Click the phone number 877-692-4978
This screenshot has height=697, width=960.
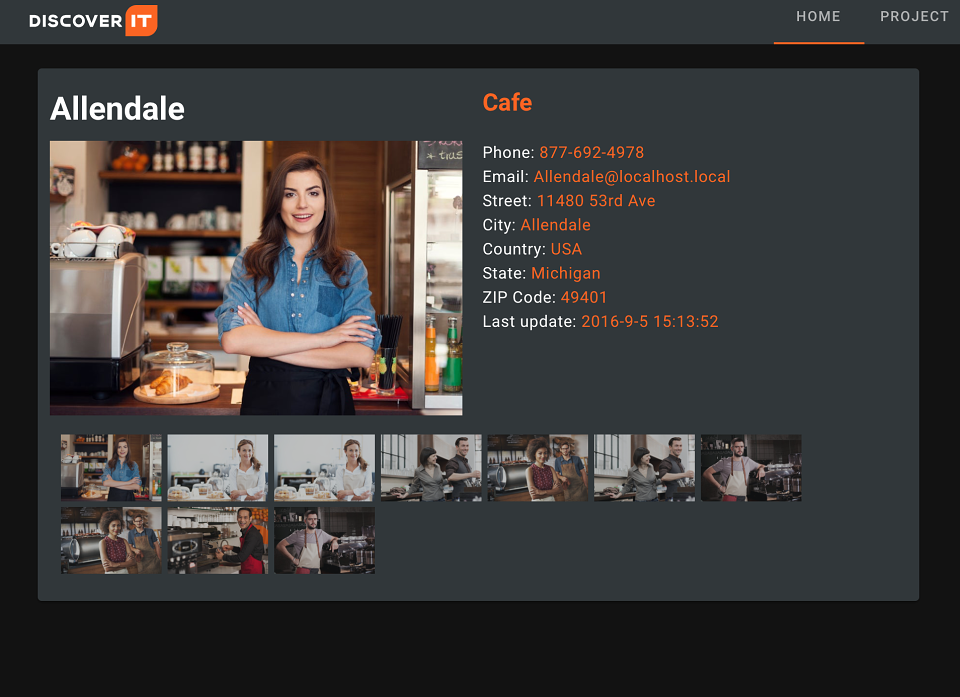click(x=591, y=153)
